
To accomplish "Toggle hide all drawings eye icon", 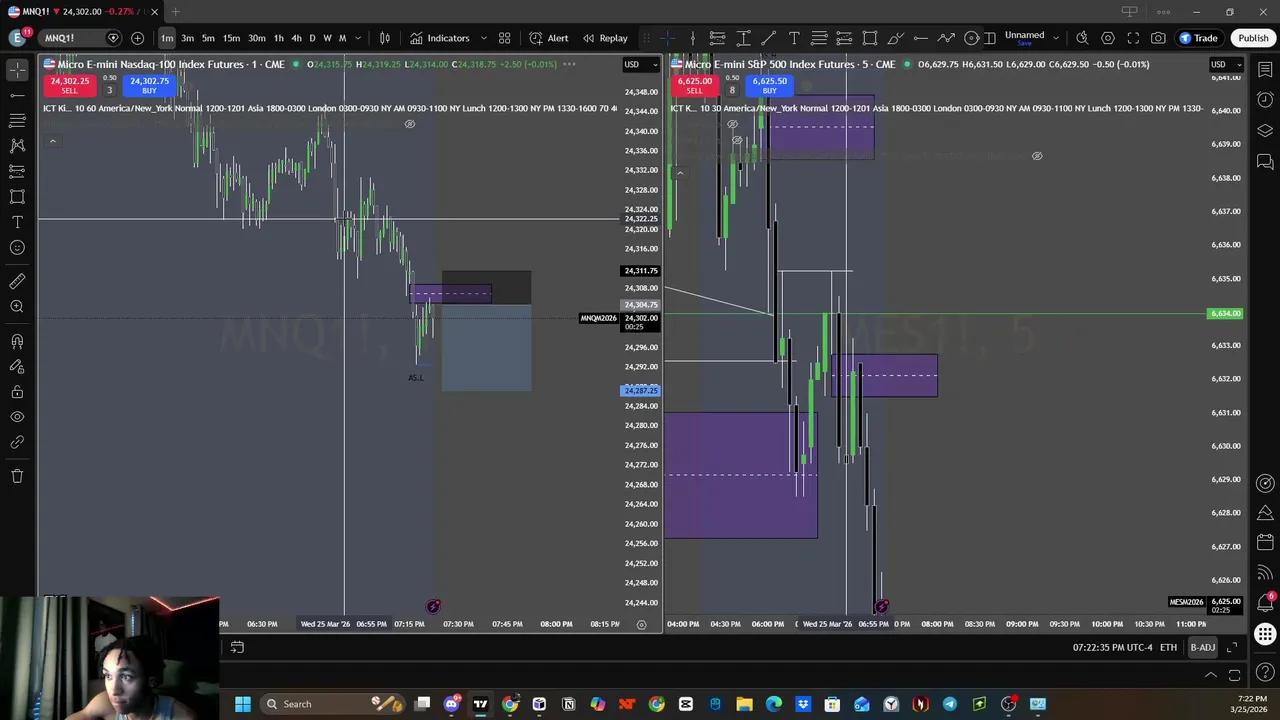I will coord(17,417).
